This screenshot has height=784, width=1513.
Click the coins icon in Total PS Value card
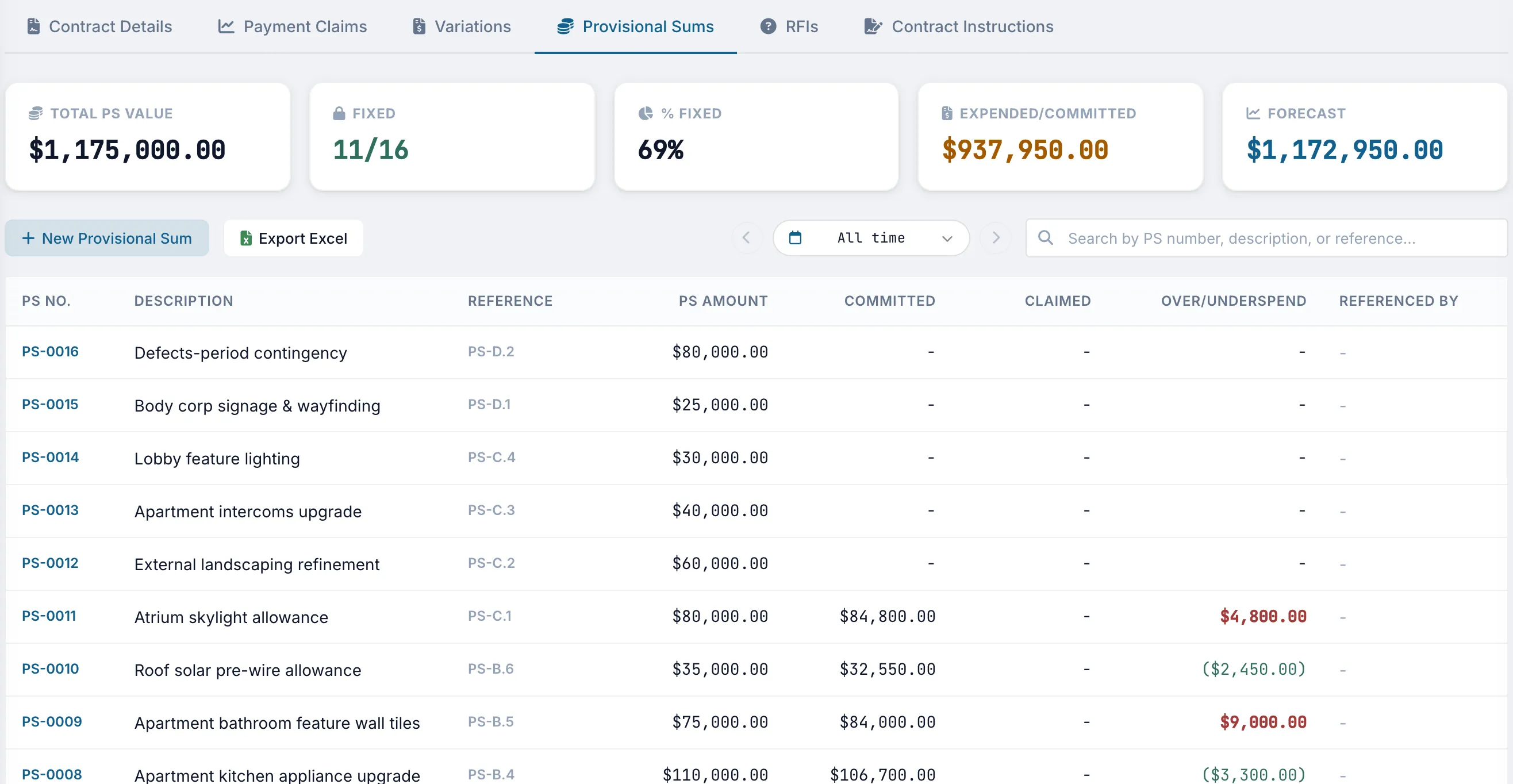[36, 113]
